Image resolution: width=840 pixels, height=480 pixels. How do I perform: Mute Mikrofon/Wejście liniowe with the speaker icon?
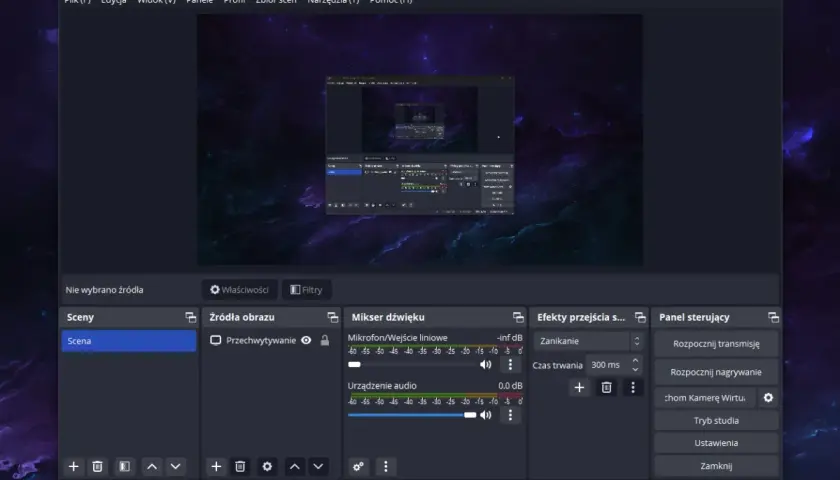[x=486, y=364]
